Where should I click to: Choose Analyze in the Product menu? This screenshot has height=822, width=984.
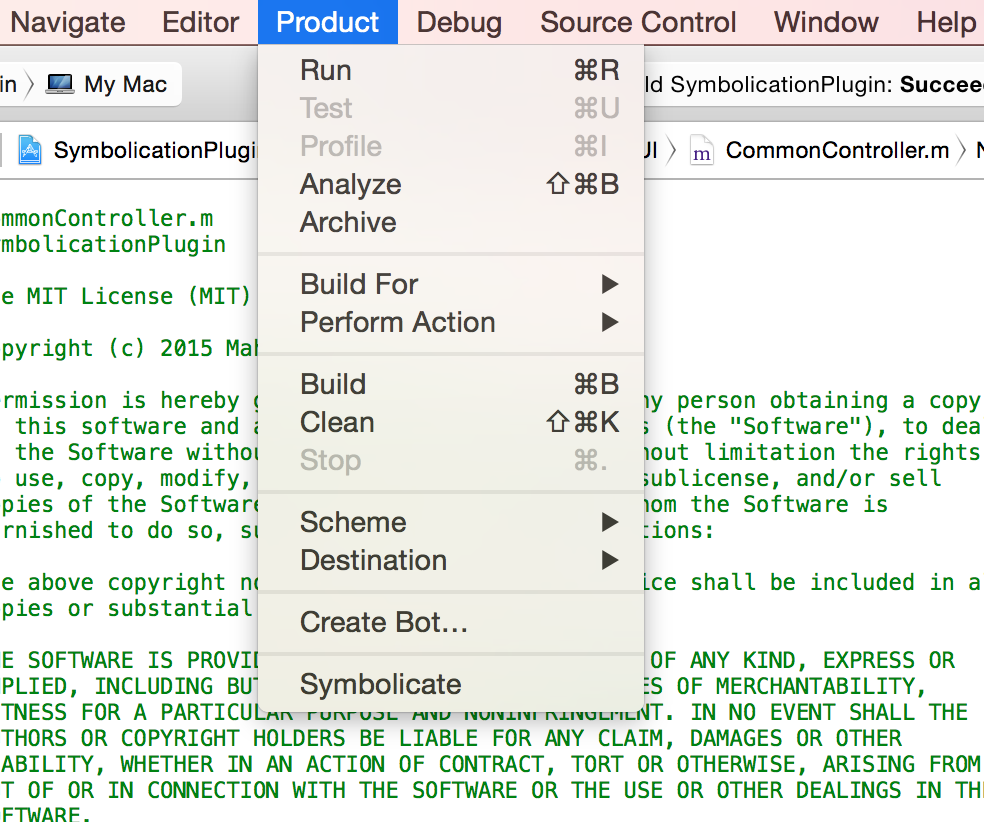coord(451,184)
